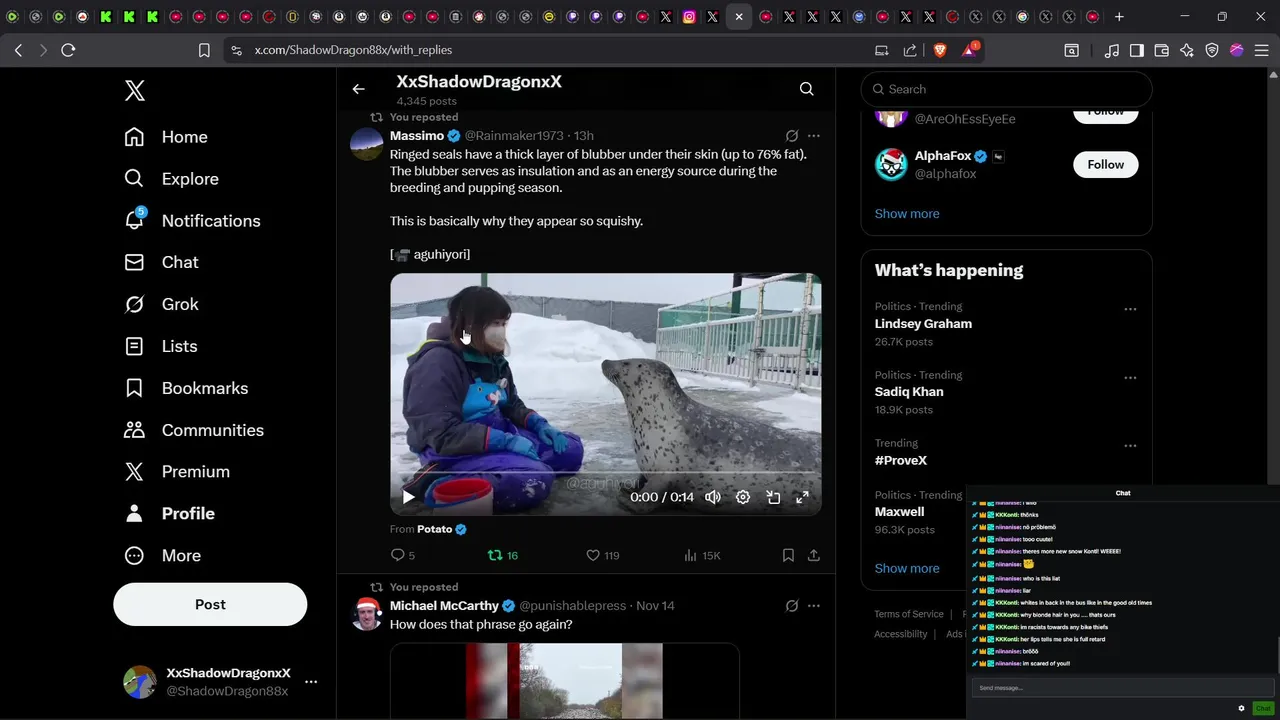The height and width of the screenshot is (720, 1280).
Task: Bookmark this page in address bar
Action: pyautogui.click(x=204, y=50)
